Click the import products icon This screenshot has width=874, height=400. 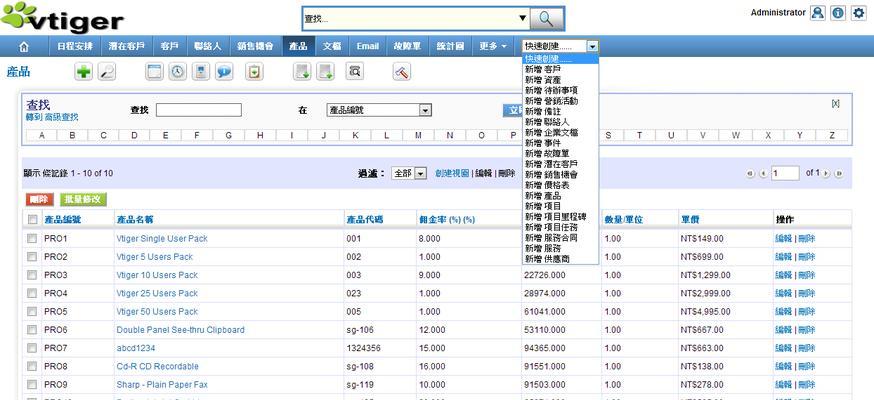[x=303, y=72]
